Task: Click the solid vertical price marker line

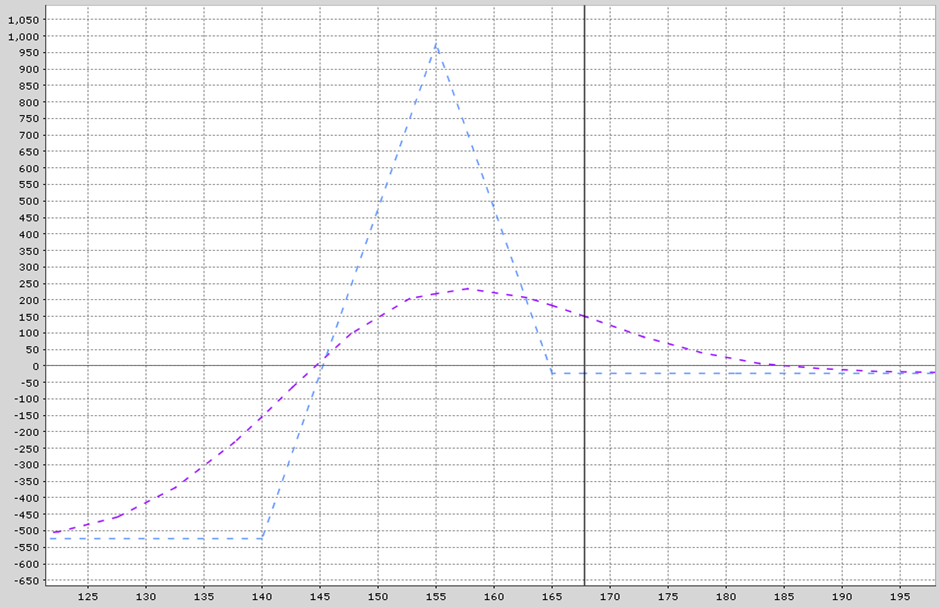Action: pyautogui.click(x=585, y=294)
